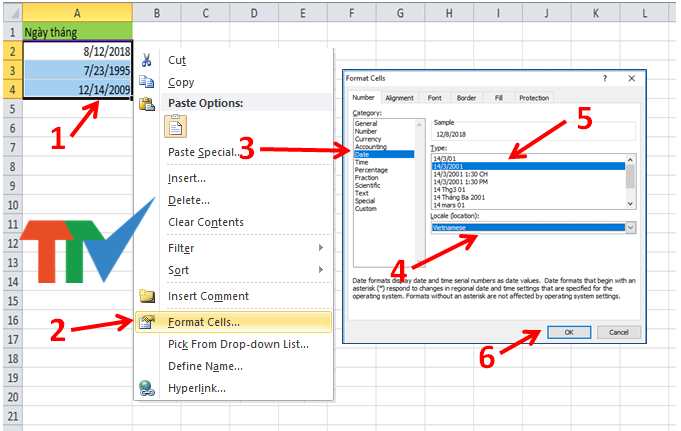The width and height of the screenshot is (681, 431).
Task: Expand the Filter submenu arrow
Action: pyautogui.click(x=321, y=248)
